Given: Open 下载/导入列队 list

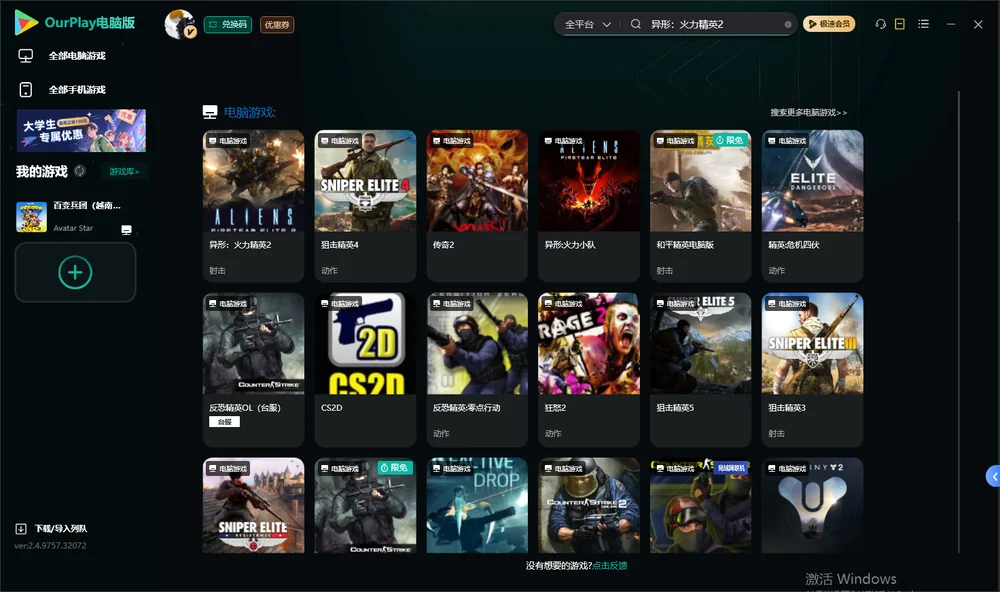Looking at the screenshot, I should coord(61,529).
